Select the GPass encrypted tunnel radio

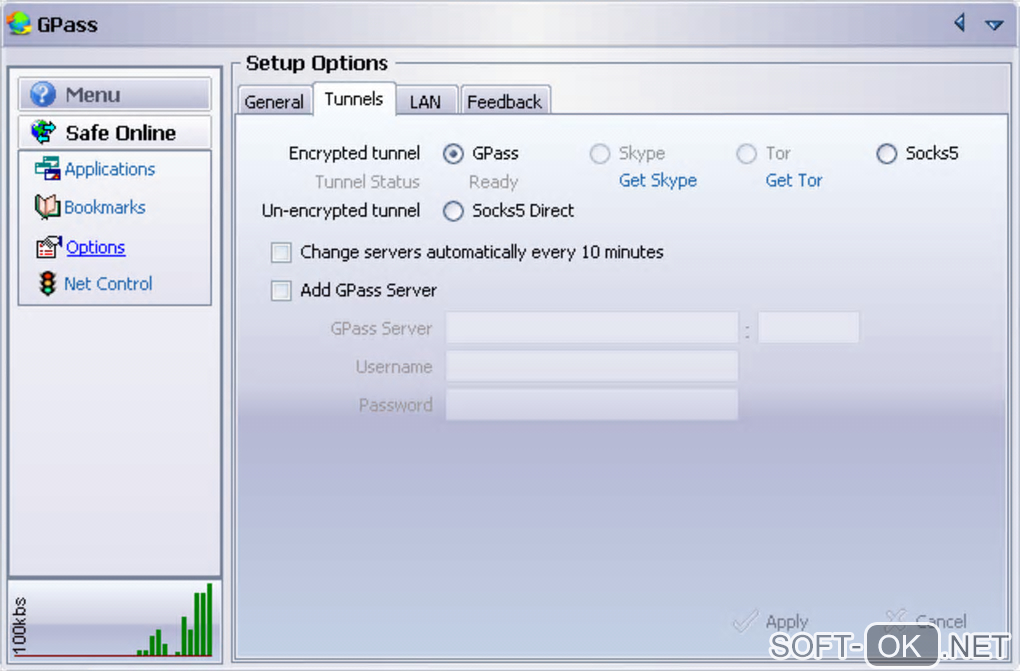pos(453,154)
